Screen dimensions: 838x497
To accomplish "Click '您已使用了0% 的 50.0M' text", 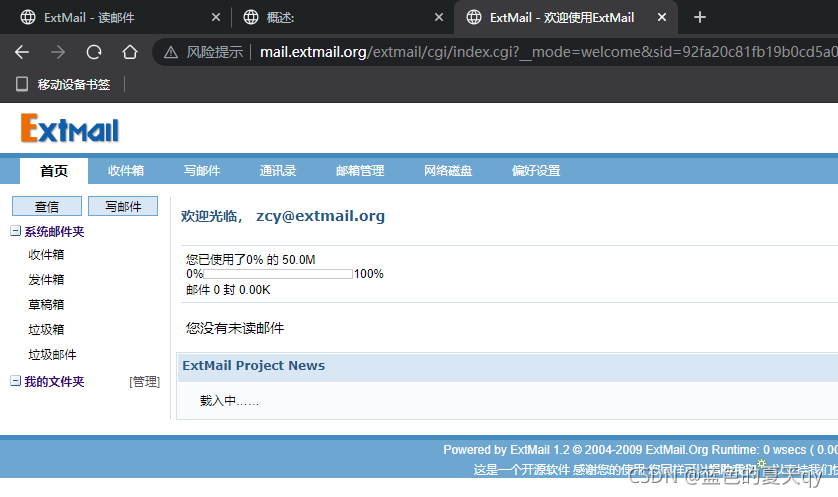I will [250, 260].
